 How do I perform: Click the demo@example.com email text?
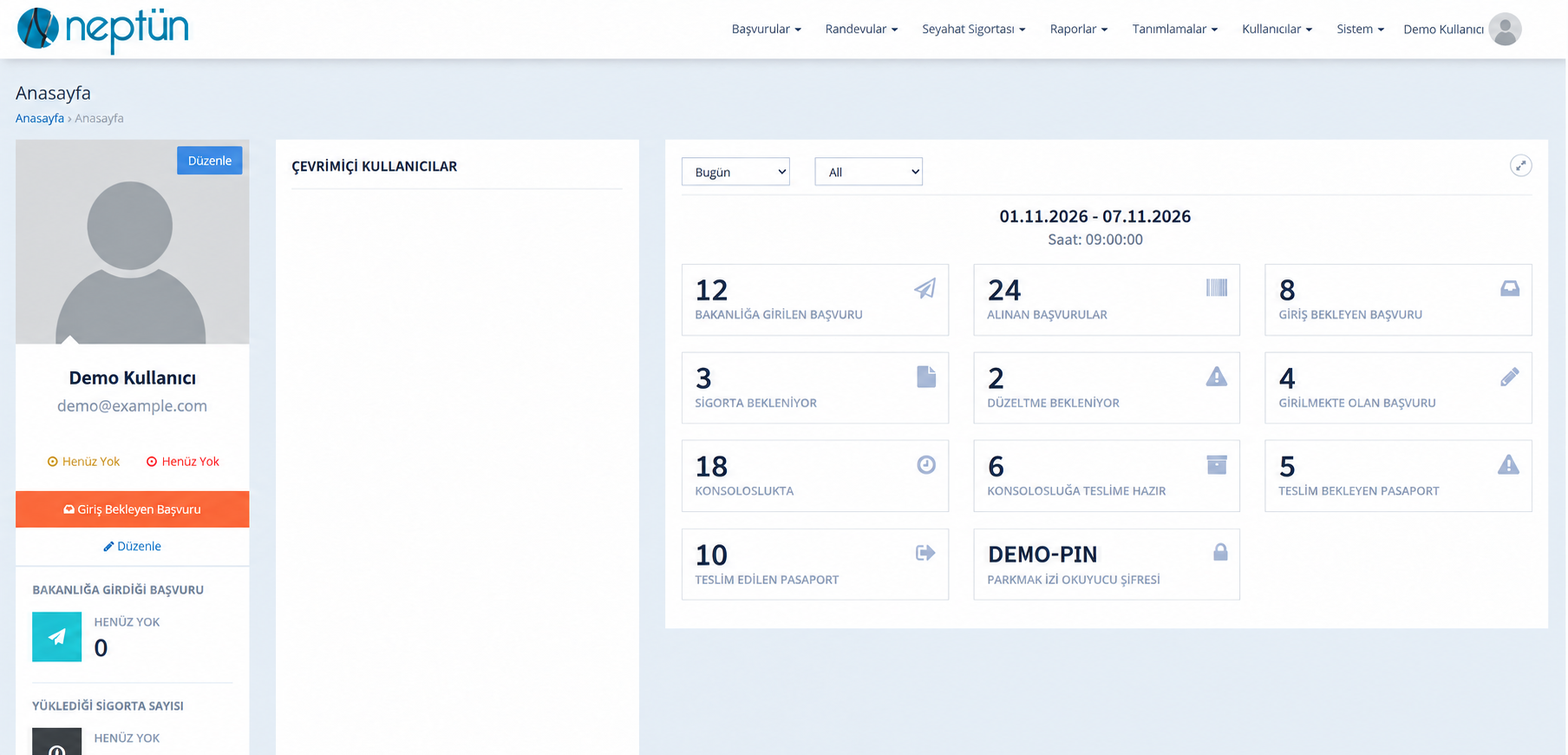132,406
